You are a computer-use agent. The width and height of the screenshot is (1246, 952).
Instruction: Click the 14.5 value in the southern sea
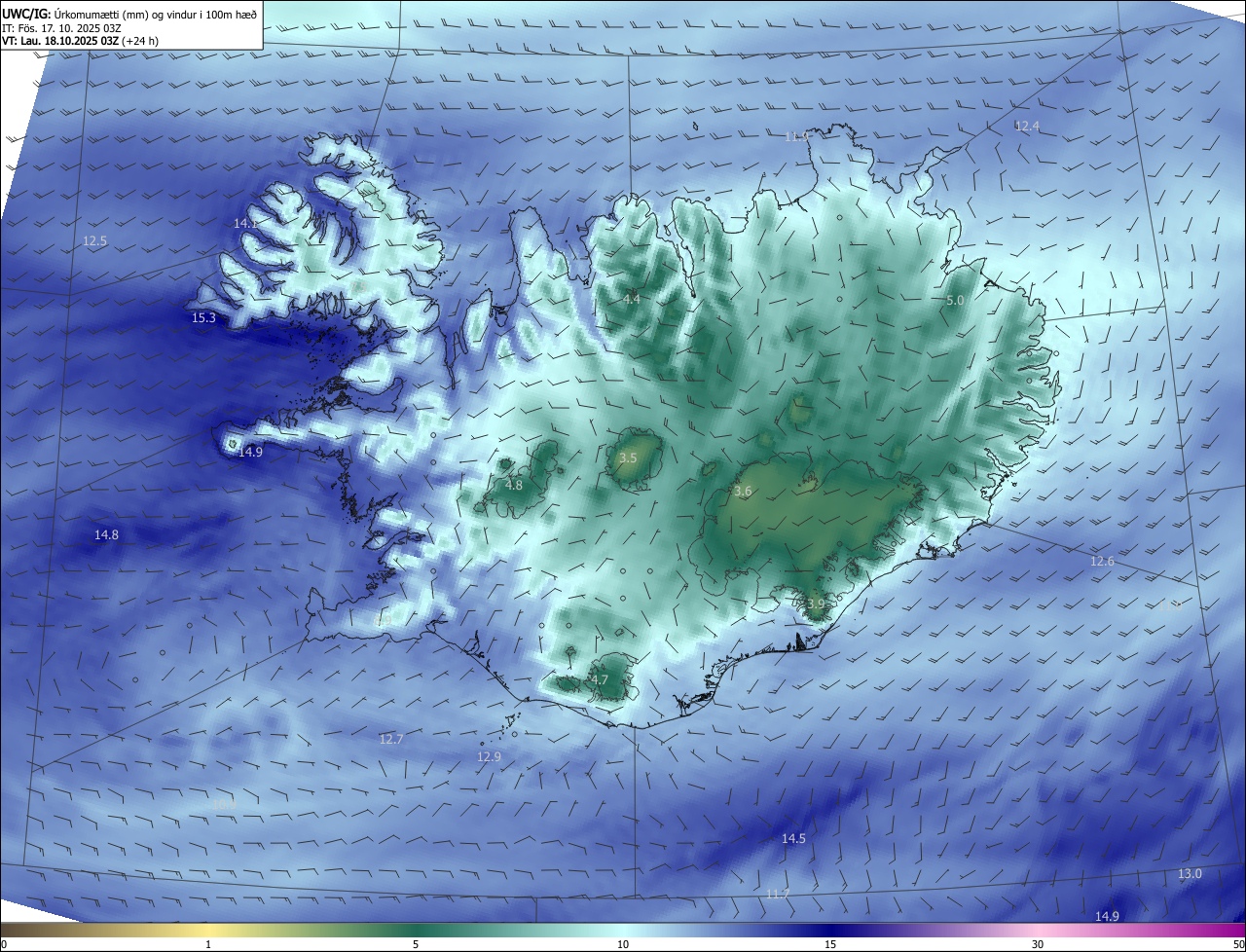793,838
